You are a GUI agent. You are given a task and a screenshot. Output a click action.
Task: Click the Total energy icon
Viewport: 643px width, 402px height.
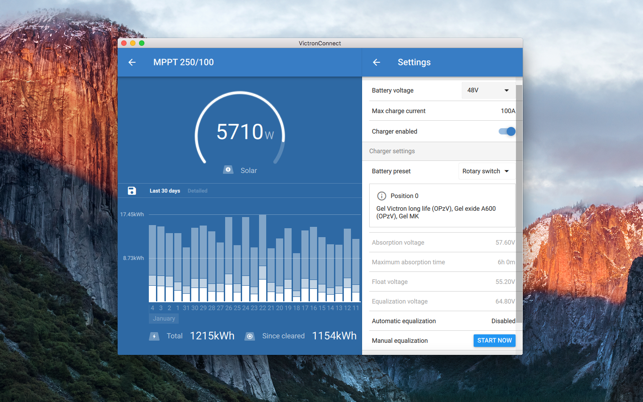pos(154,336)
